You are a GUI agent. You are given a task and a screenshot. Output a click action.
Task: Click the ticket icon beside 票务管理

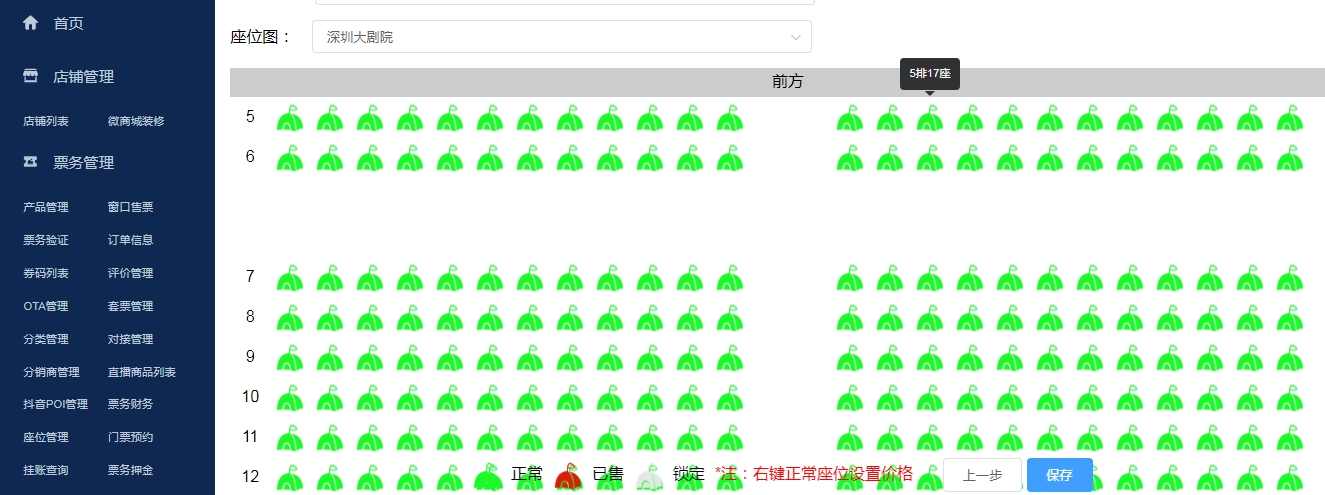coord(31,162)
